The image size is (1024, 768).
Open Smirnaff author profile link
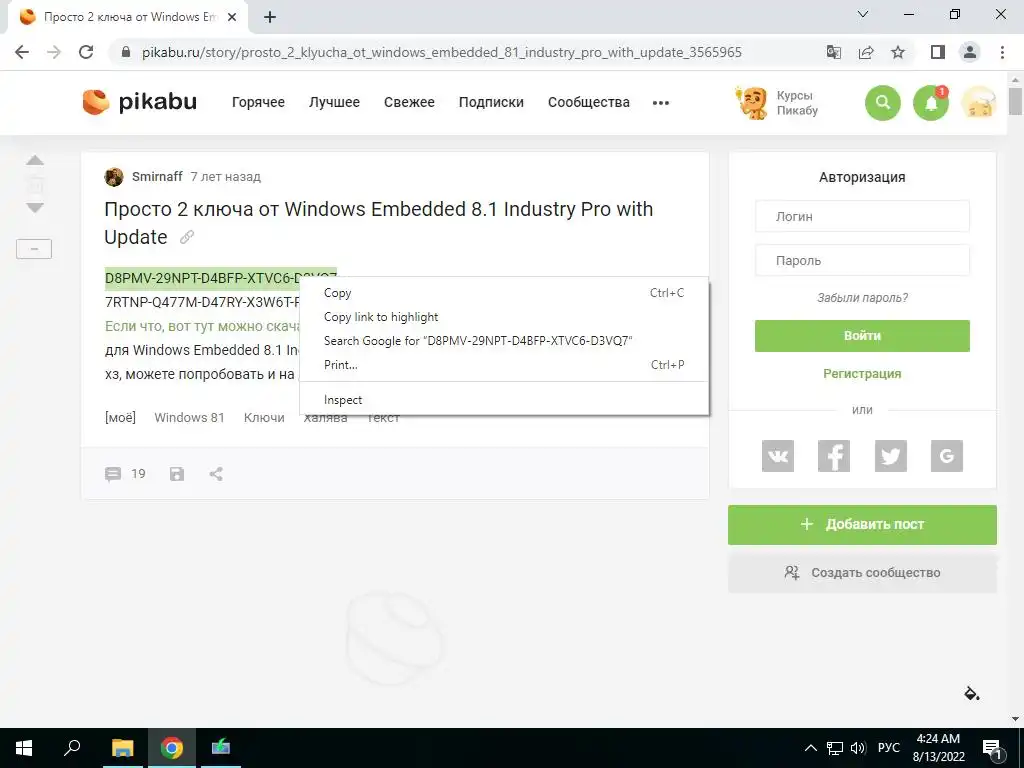[x=157, y=176]
